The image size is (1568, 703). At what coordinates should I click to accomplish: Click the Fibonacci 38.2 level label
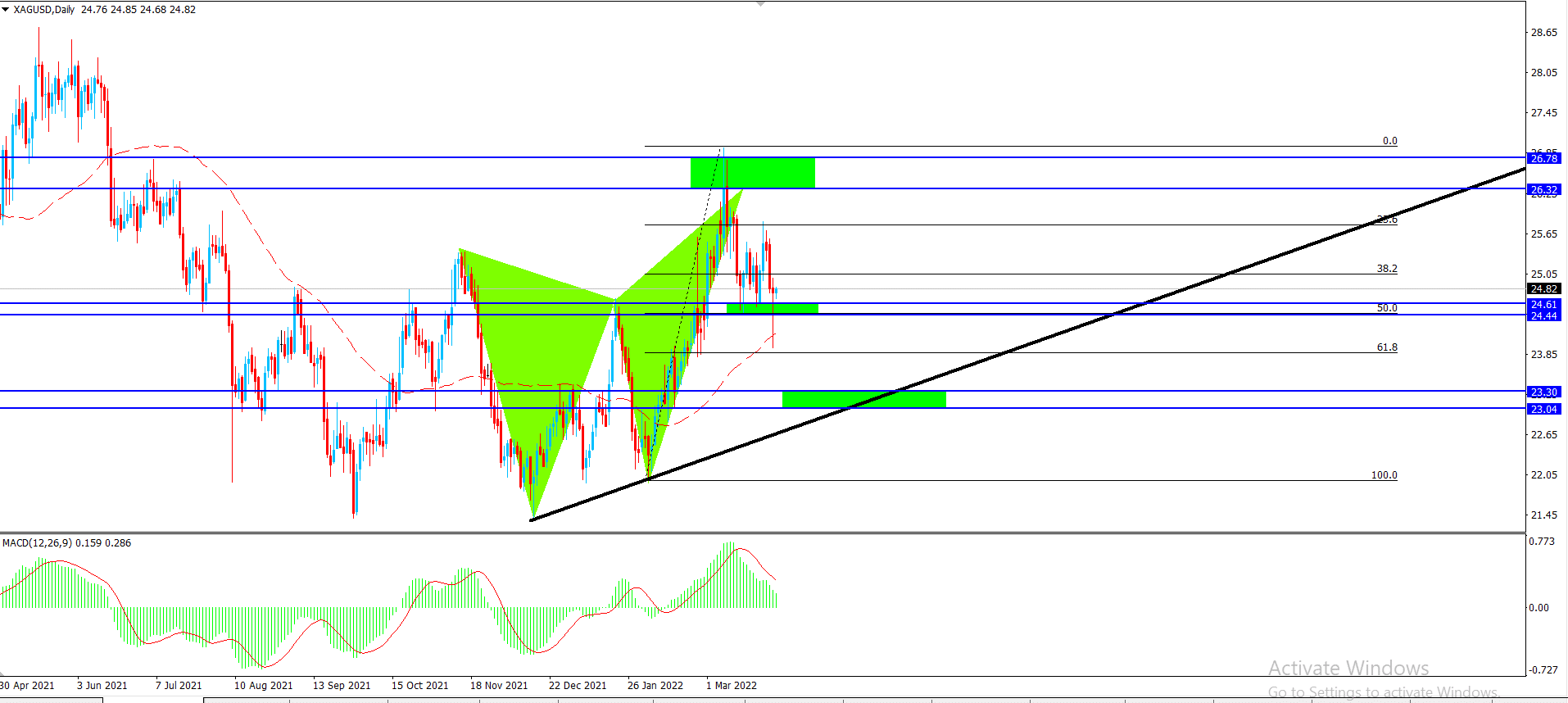(1387, 269)
